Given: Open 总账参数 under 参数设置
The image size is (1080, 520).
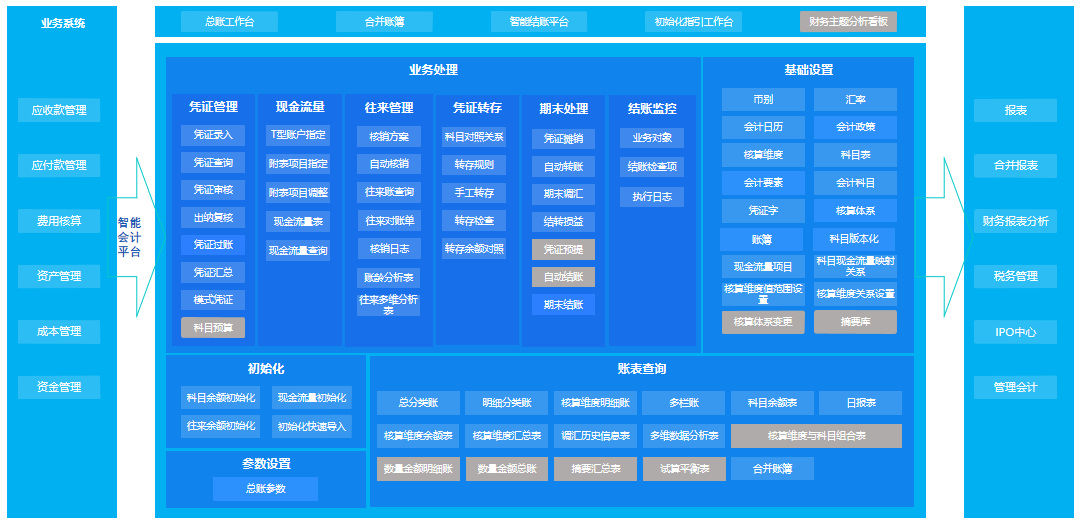Looking at the screenshot, I should [265, 489].
